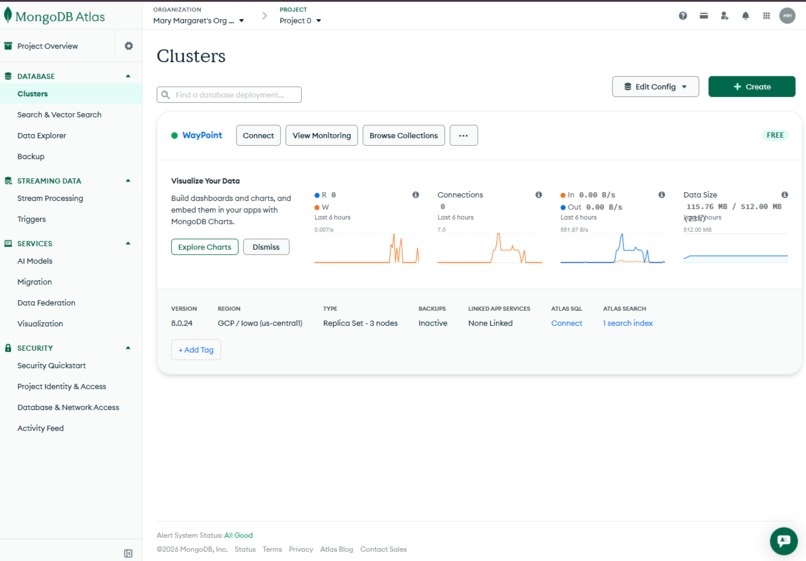Click the Create button

752,87
